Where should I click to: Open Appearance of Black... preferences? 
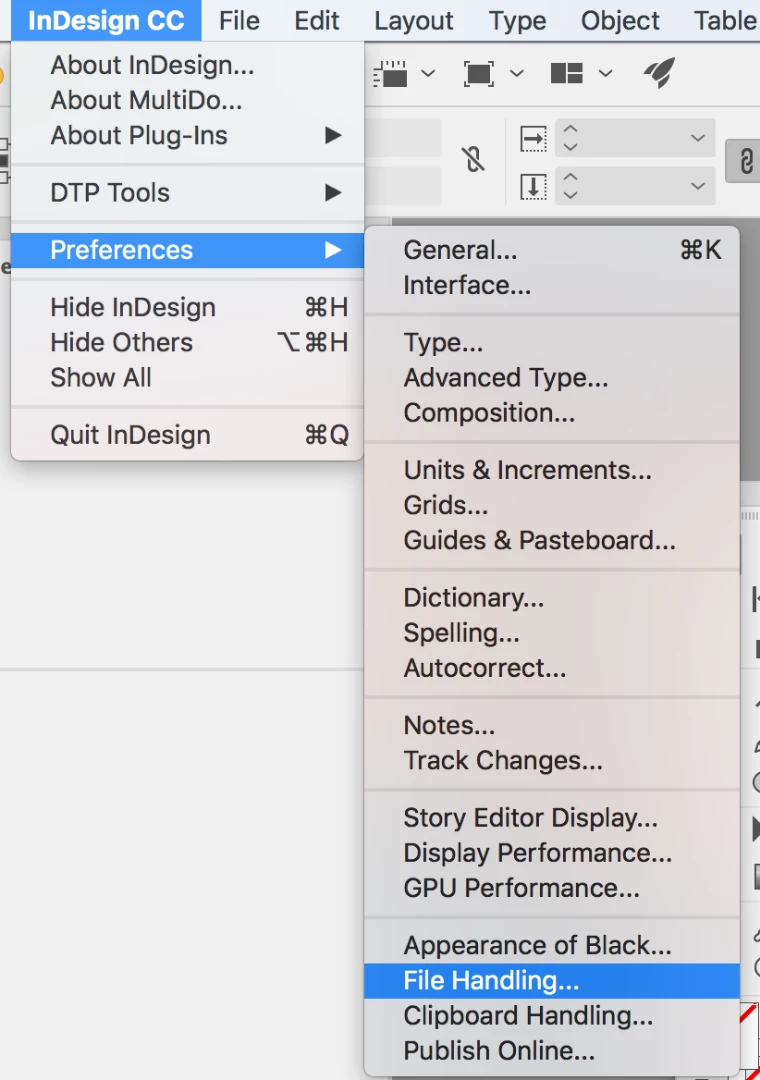pos(552,946)
